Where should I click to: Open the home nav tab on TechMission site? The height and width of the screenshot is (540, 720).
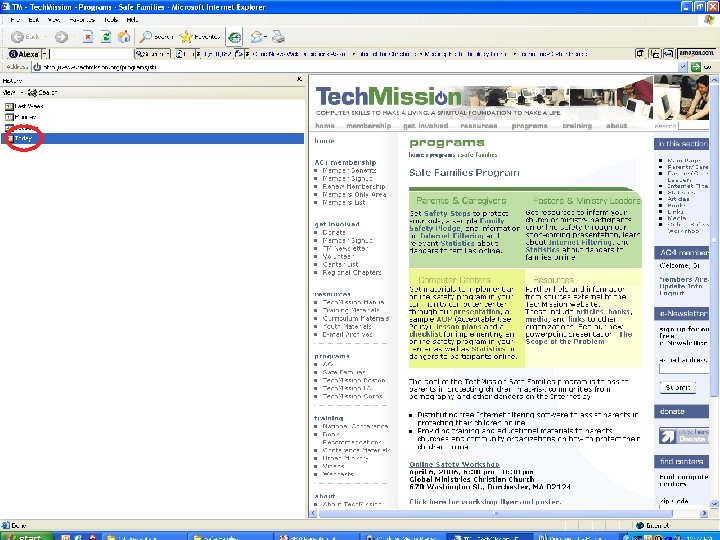tap(325, 126)
